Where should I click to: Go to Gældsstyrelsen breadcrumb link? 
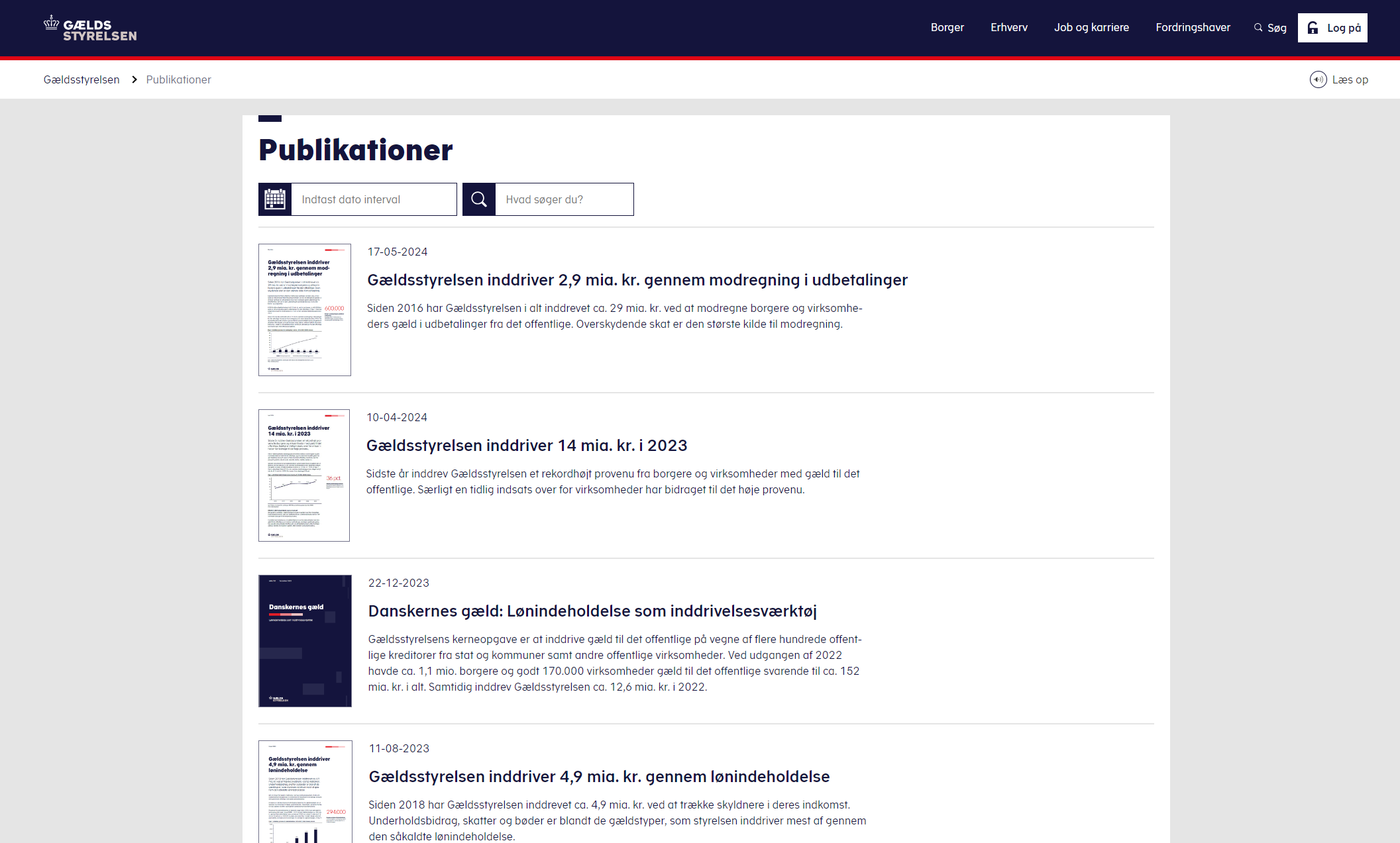81,79
